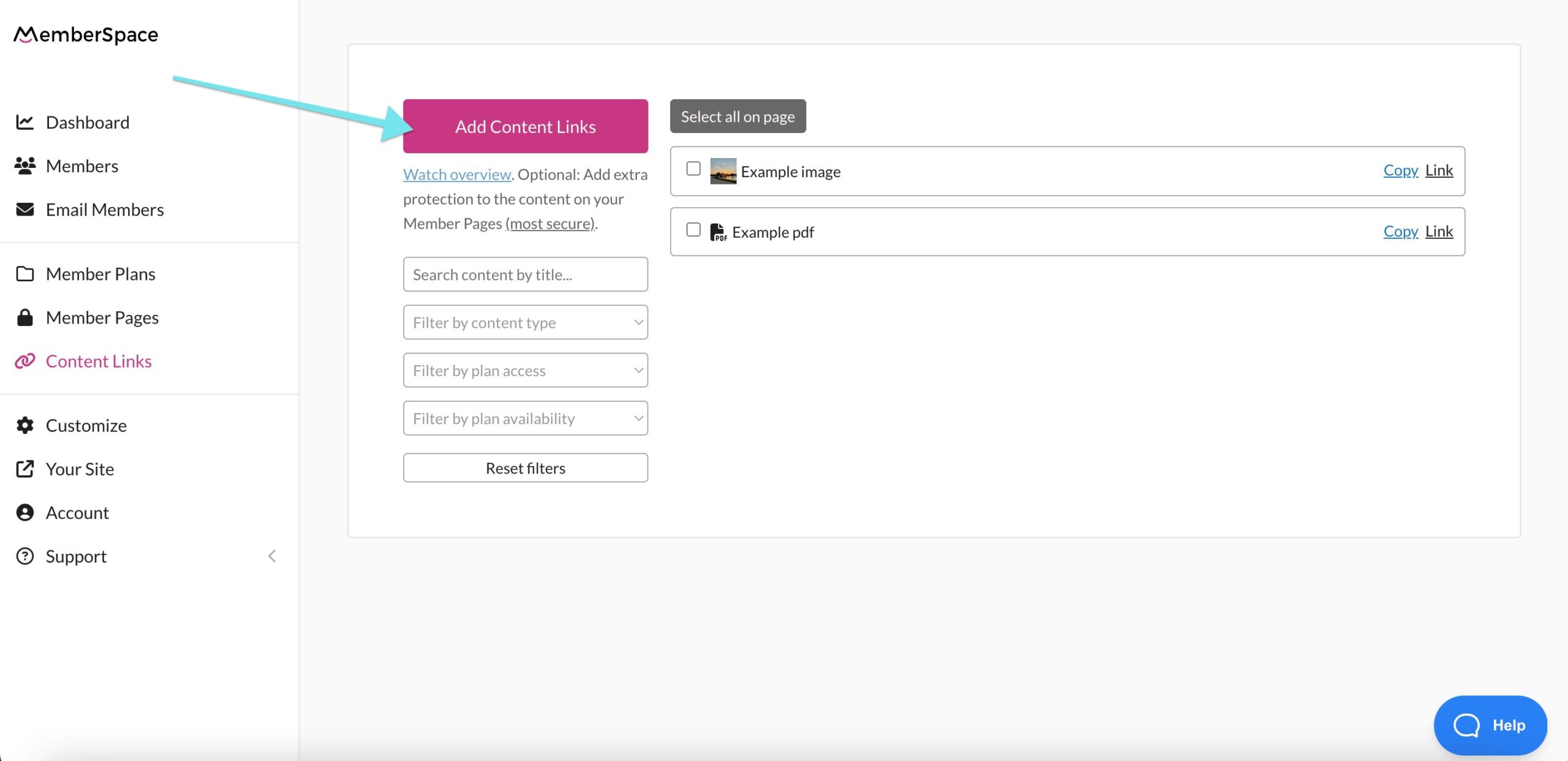Copy the Example pdf link
This screenshot has width=1568, height=761.
click(x=1401, y=231)
